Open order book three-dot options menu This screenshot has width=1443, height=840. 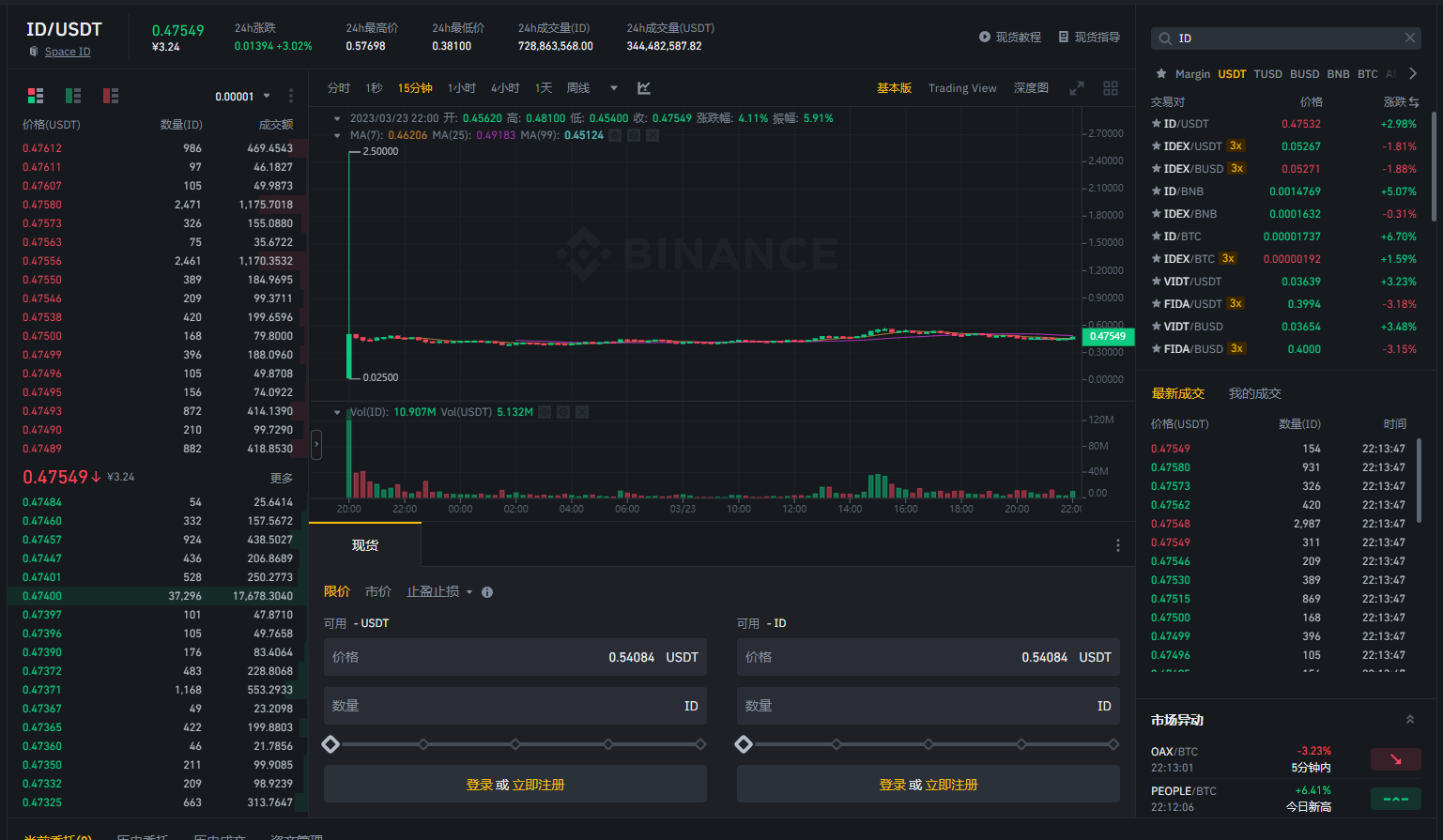pos(291,96)
